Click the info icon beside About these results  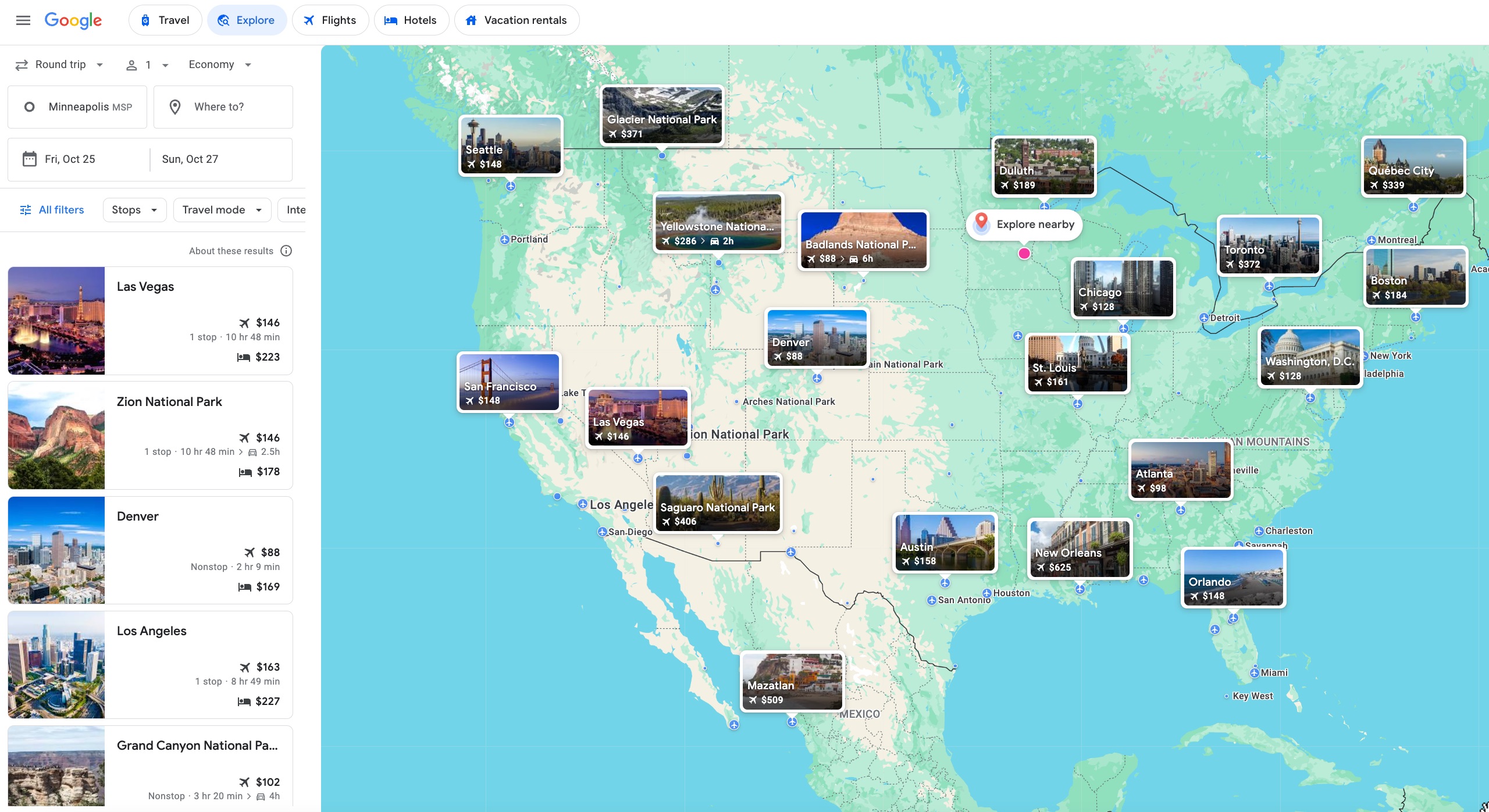click(286, 251)
